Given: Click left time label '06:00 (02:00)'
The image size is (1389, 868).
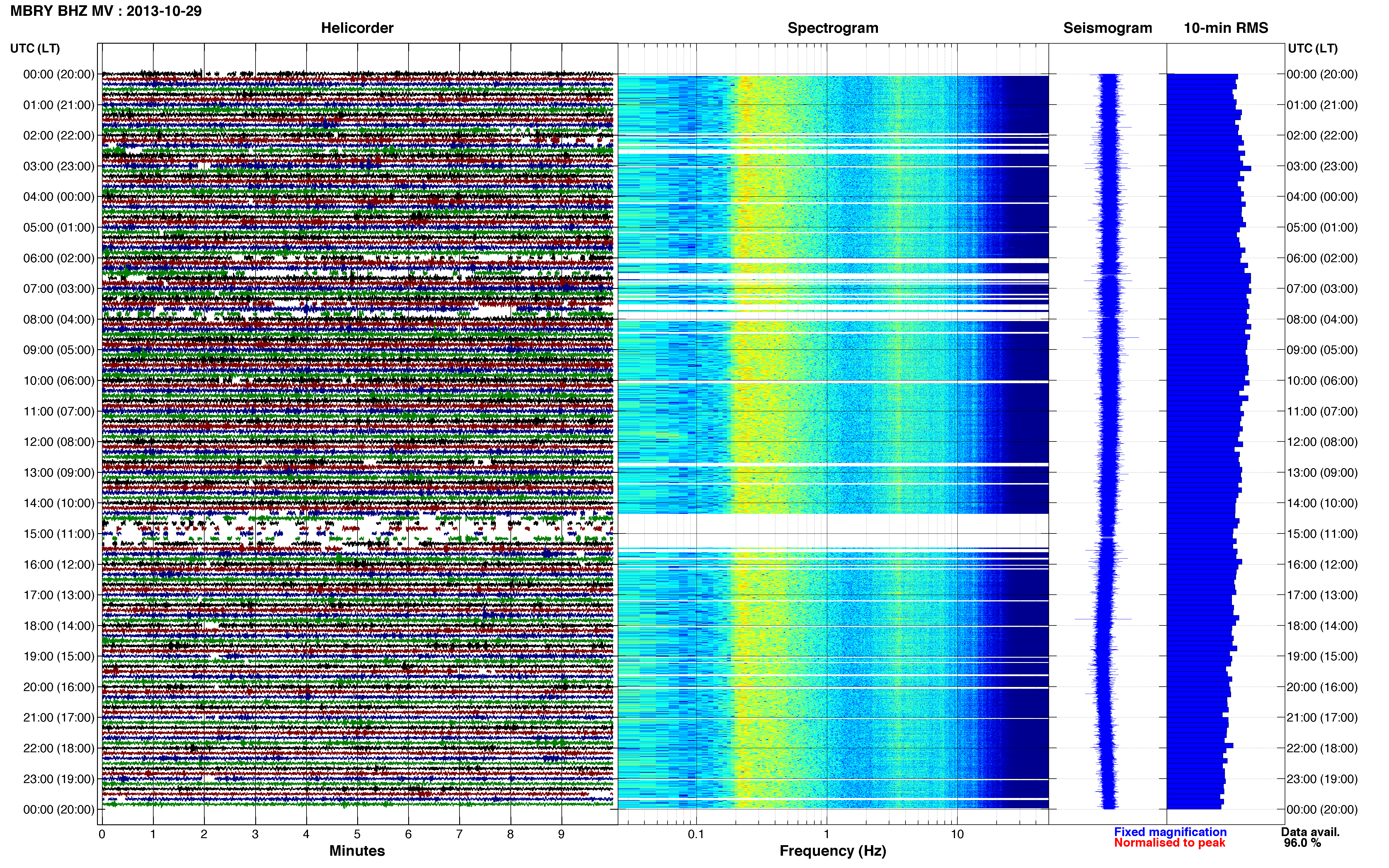Looking at the screenshot, I should [x=59, y=258].
